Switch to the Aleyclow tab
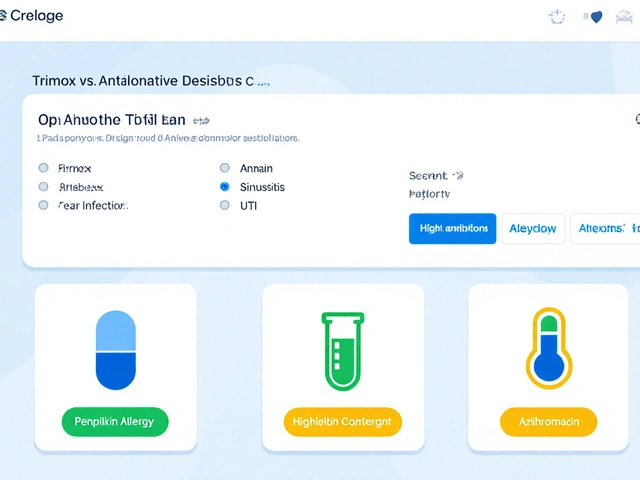This screenshot has width=640, height=480. point(533,228)
